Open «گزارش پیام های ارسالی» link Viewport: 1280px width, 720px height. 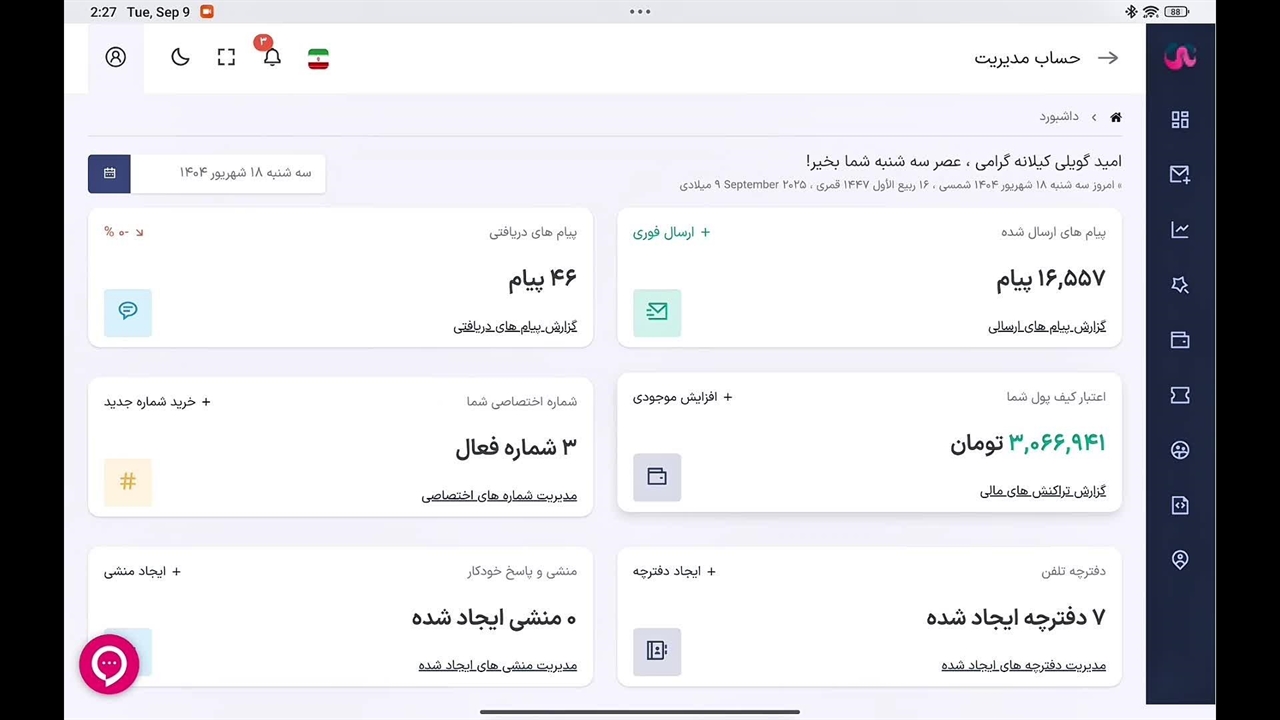[1047, 327]
